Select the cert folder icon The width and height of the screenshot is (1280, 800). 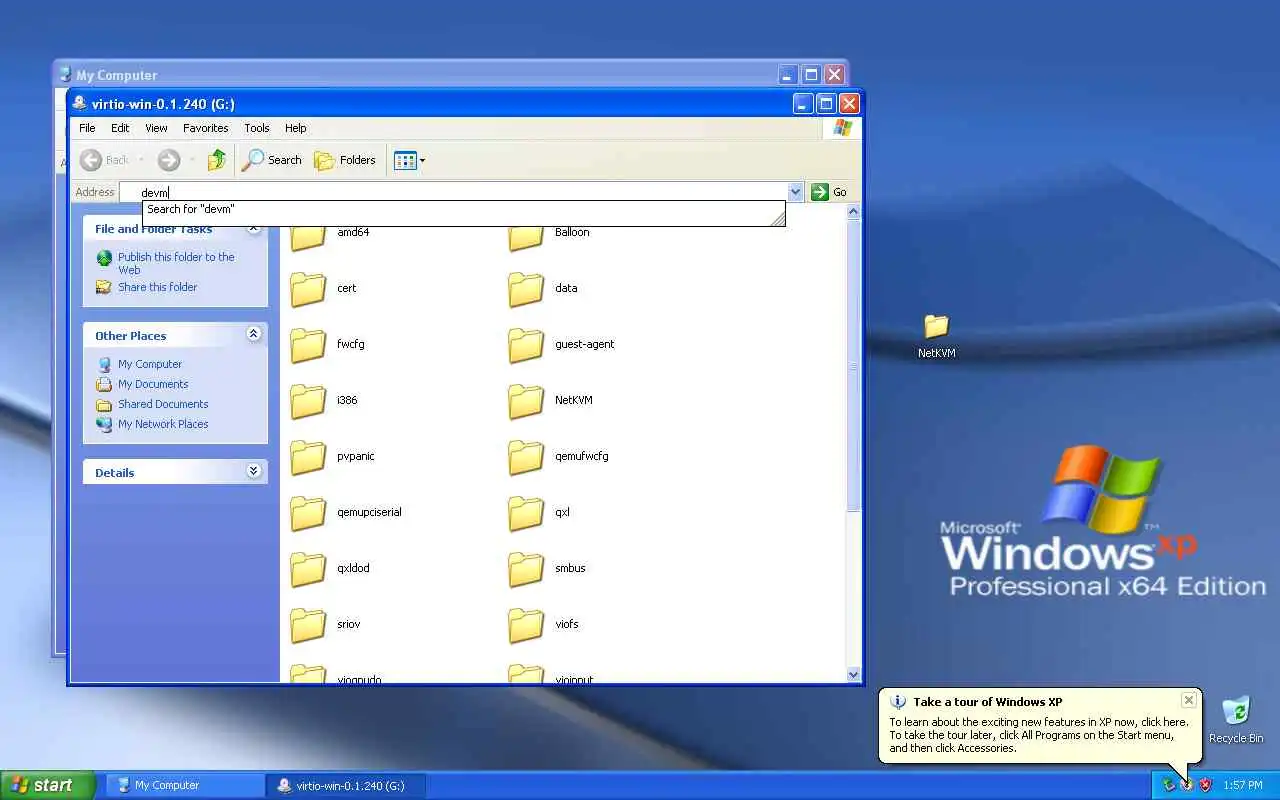click(x=308, y=288)
